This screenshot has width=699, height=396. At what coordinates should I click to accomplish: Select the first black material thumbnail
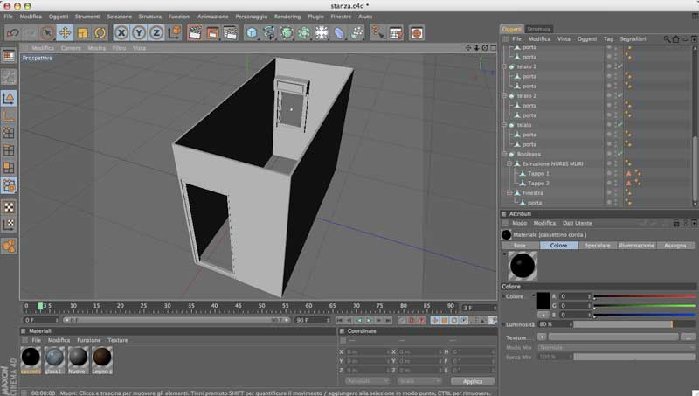[x=31, y=359]
